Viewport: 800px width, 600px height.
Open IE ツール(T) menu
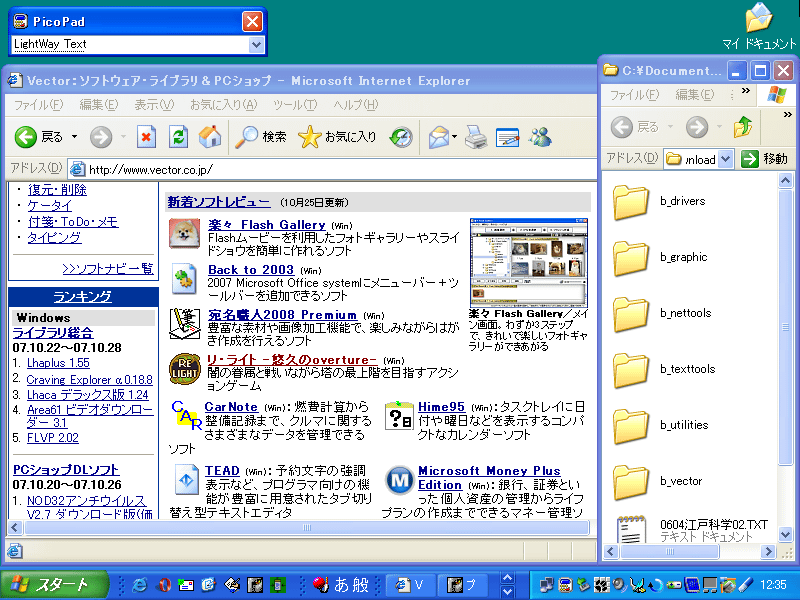click(x=295, y=105)
